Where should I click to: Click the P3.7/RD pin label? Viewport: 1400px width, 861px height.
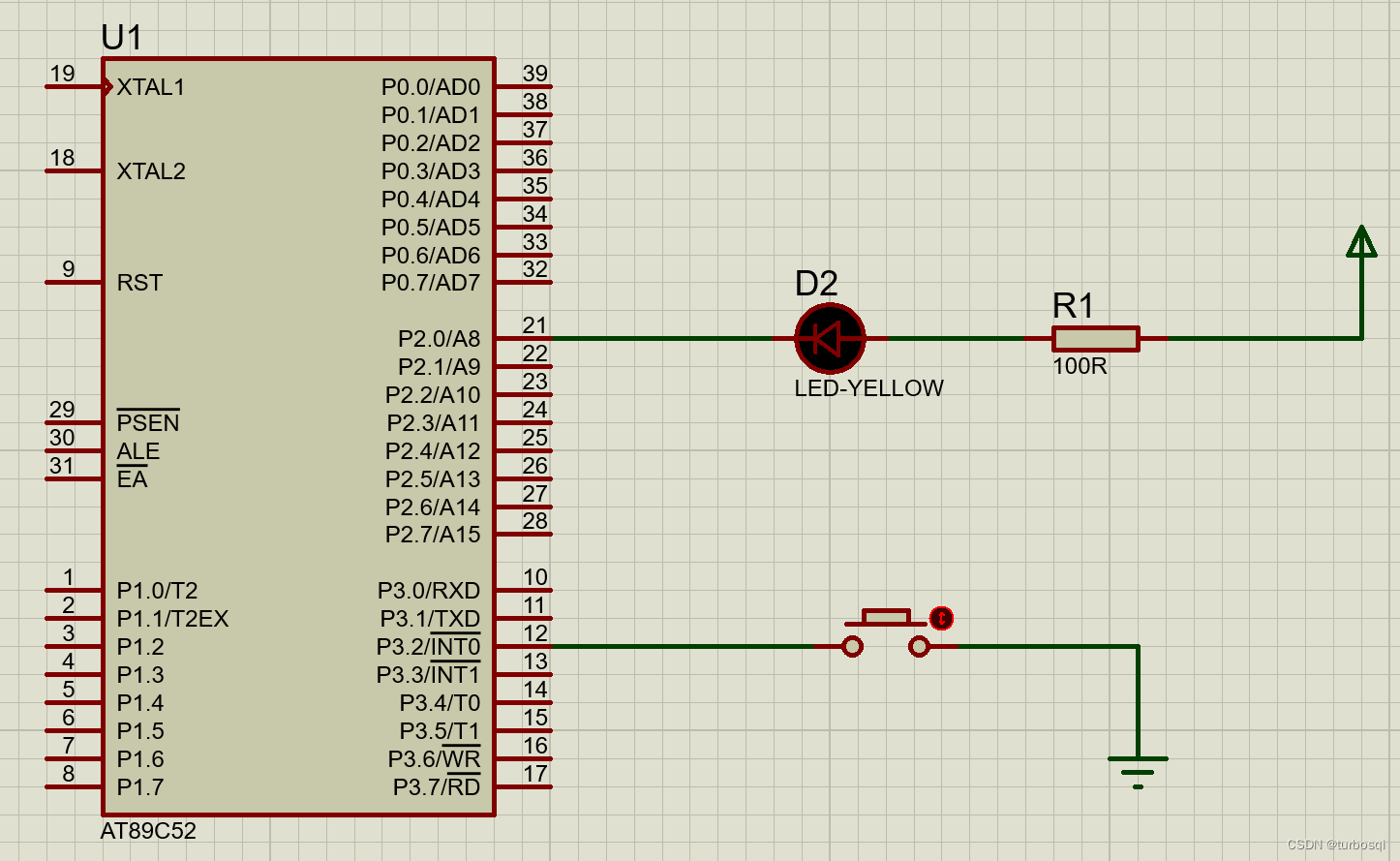tap(437, 786)
